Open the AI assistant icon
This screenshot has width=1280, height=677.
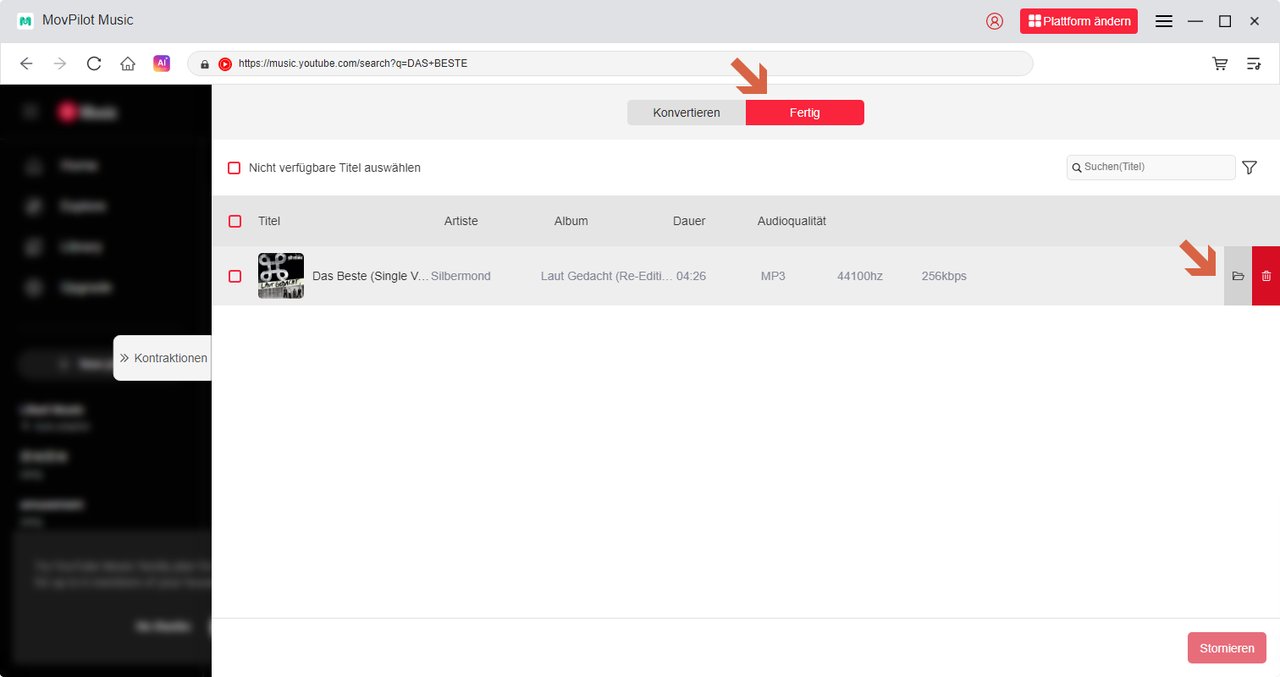tap(161, 63)
